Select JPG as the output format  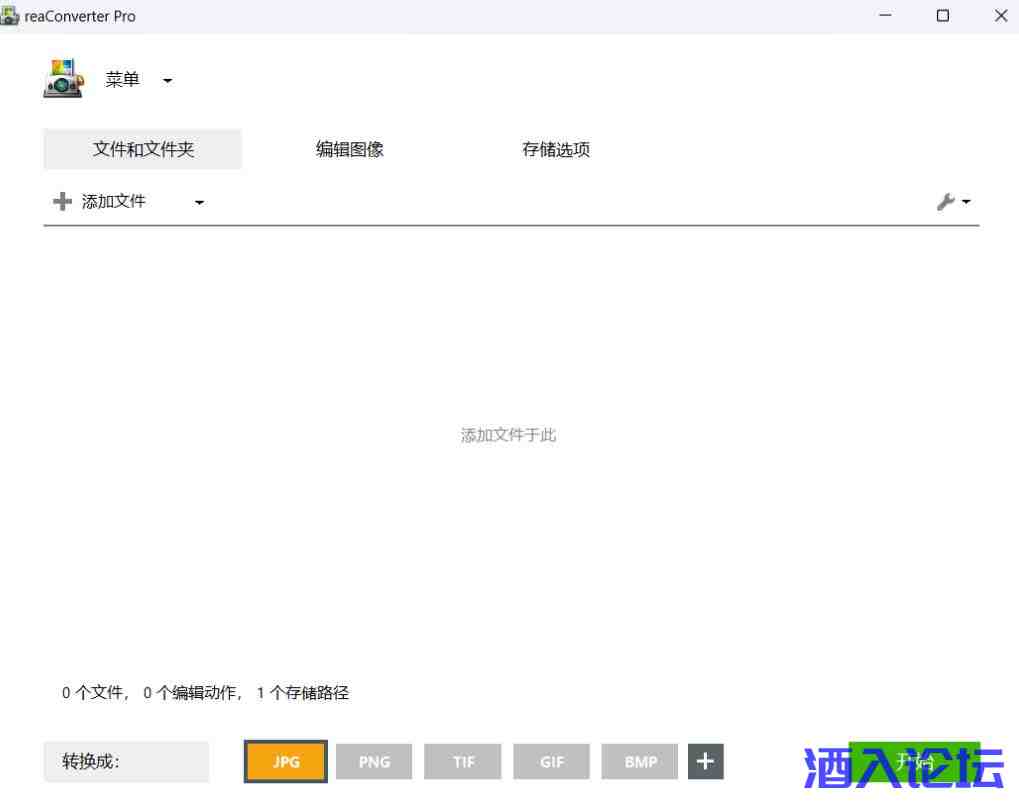(x=286, y=762)
